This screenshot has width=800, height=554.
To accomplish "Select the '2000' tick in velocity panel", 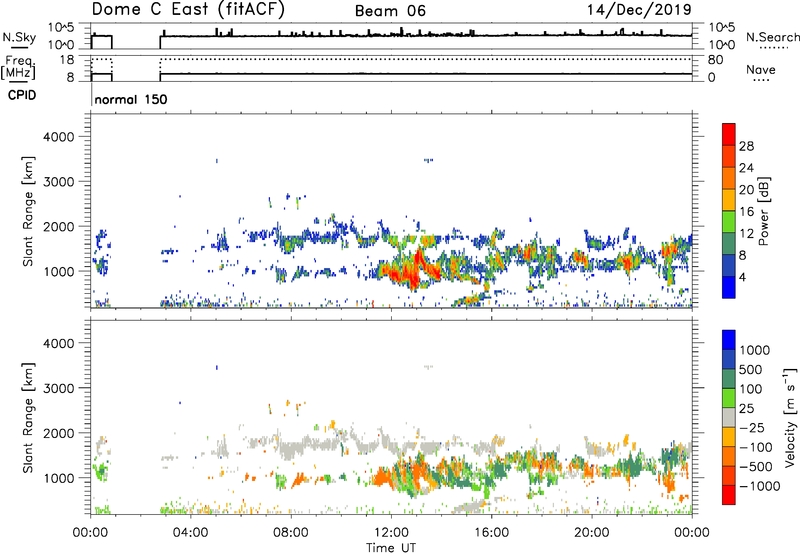I will point(58,433).
